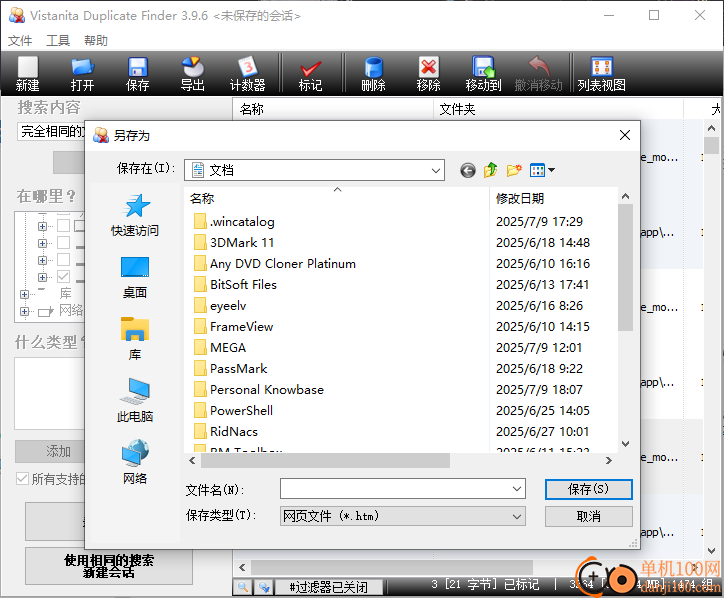Image resolution: width=724 pixels, height=598 pixels.
Task: Open the 文件 menu
Action: pos(20,41)
